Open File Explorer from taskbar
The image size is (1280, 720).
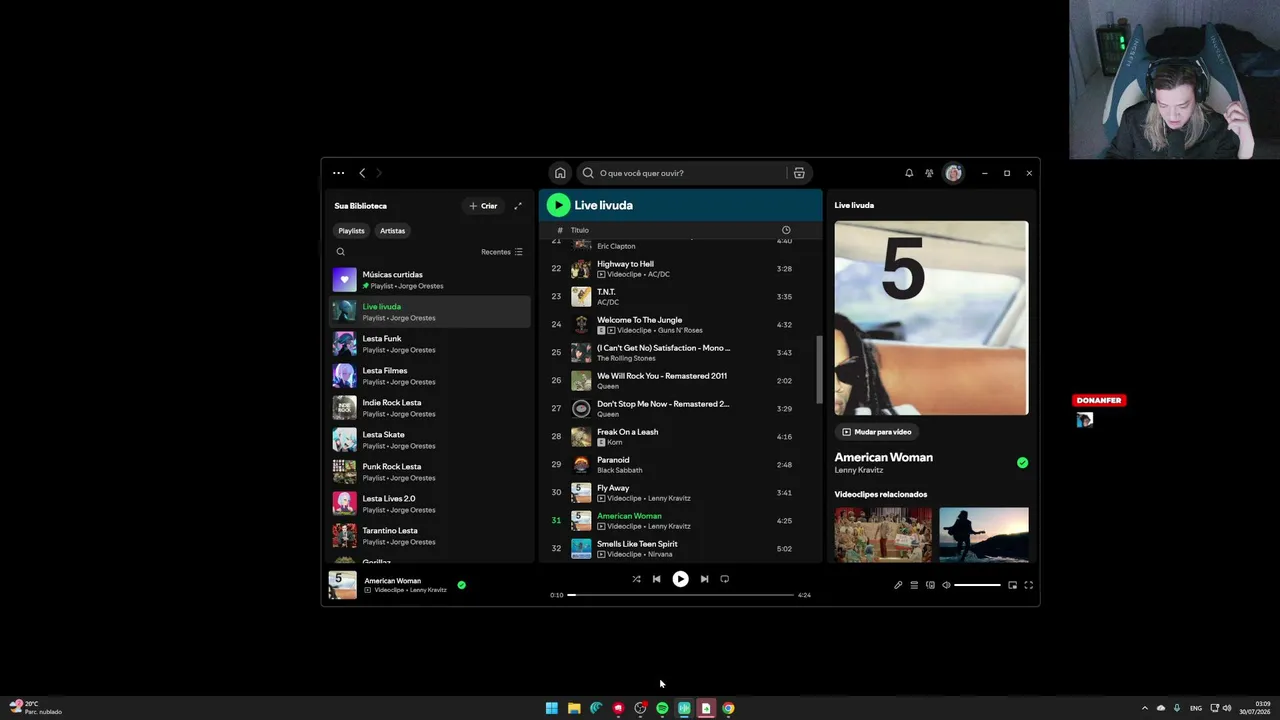click(574, 708)
